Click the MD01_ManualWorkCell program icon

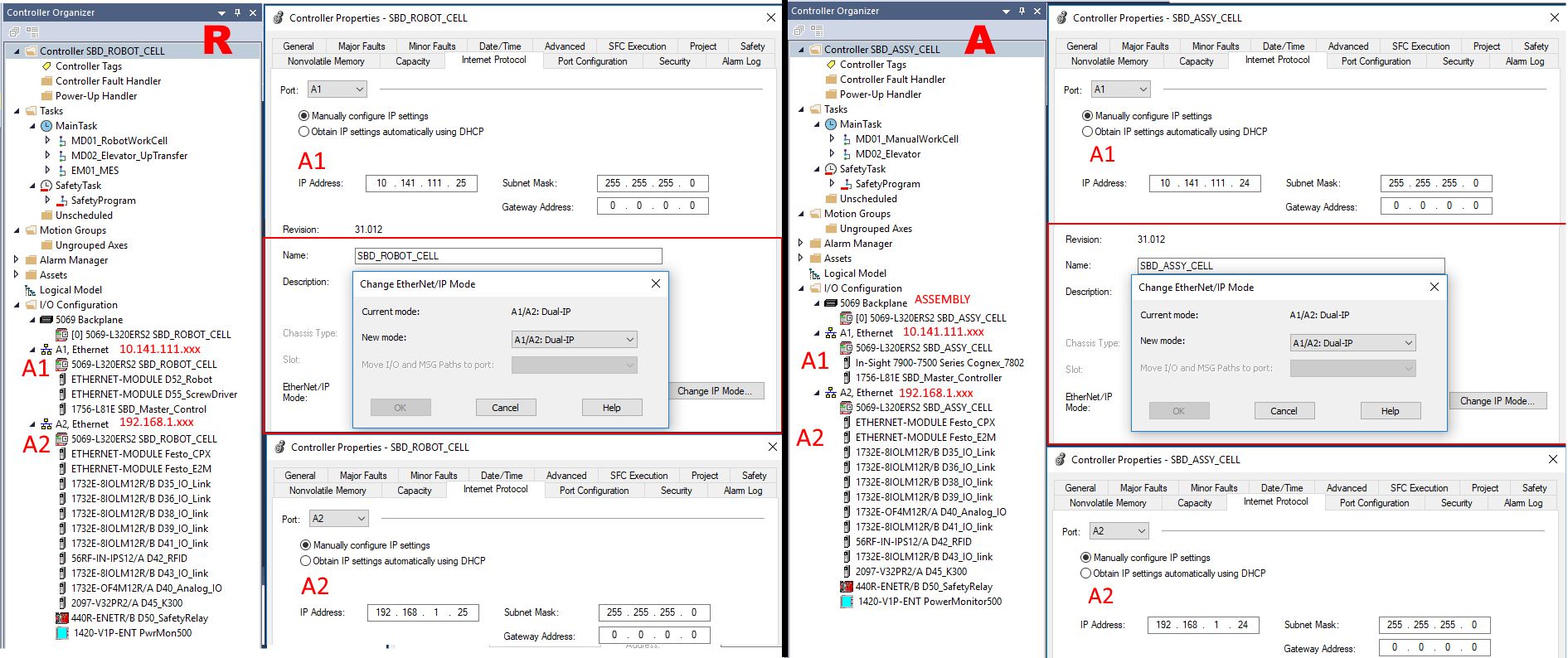(x=847, y=139)
